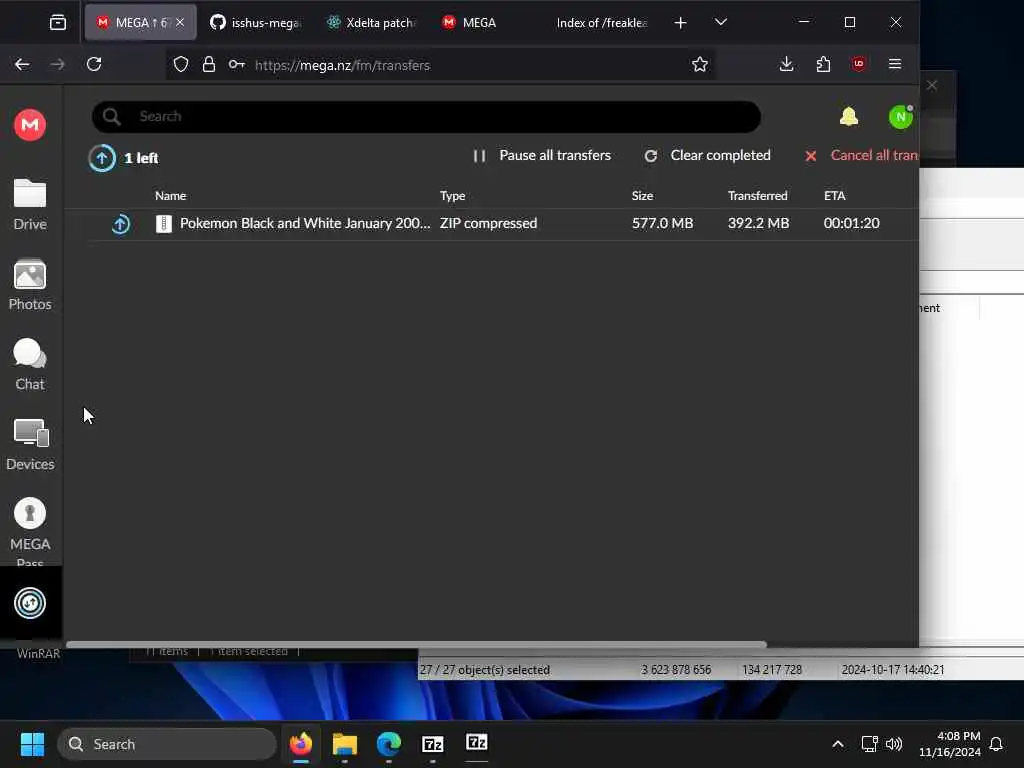Switch to isshus-mega GitHub tab
The height and width of the screenshot is (768, 1024).
[x=255, y=23]
